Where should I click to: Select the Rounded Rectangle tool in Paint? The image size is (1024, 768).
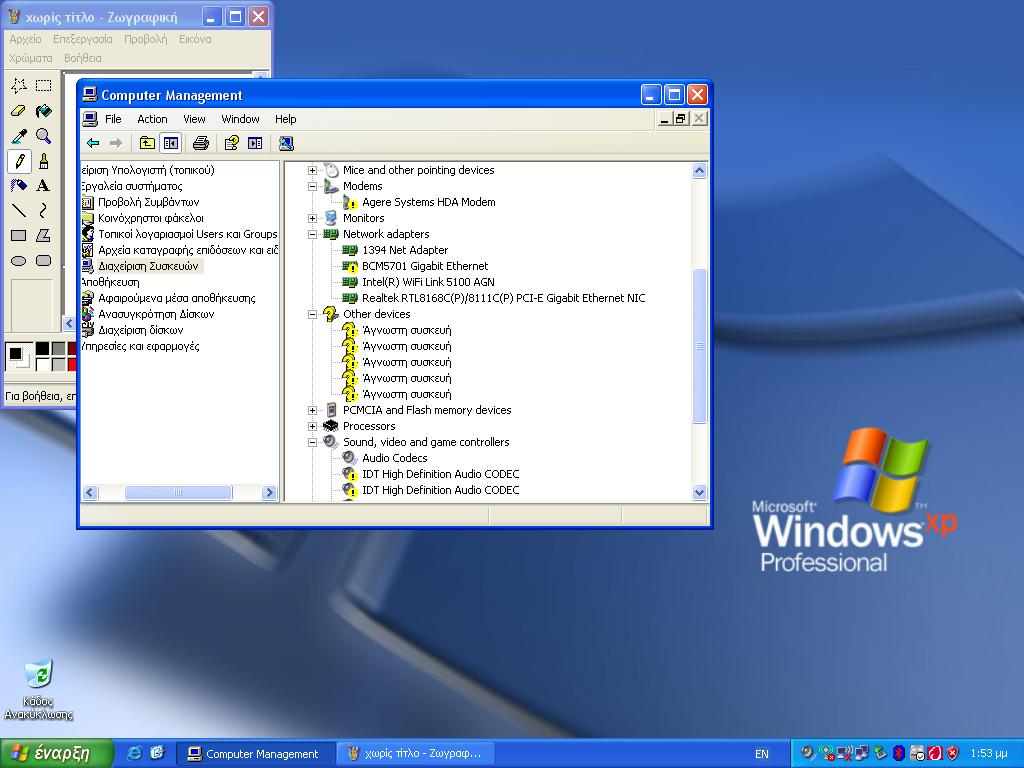pyautogui.click(x=44, y=261)
